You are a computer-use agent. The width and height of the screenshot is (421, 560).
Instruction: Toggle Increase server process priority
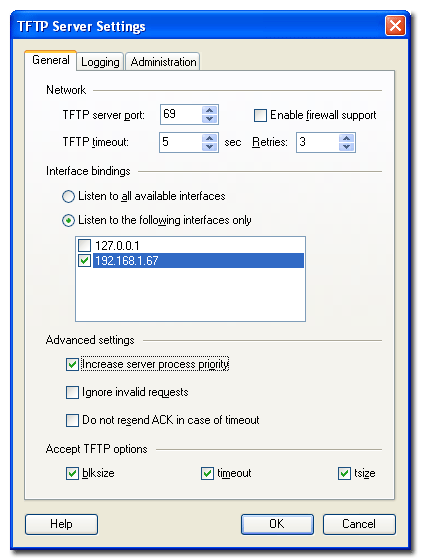(72, 364)
